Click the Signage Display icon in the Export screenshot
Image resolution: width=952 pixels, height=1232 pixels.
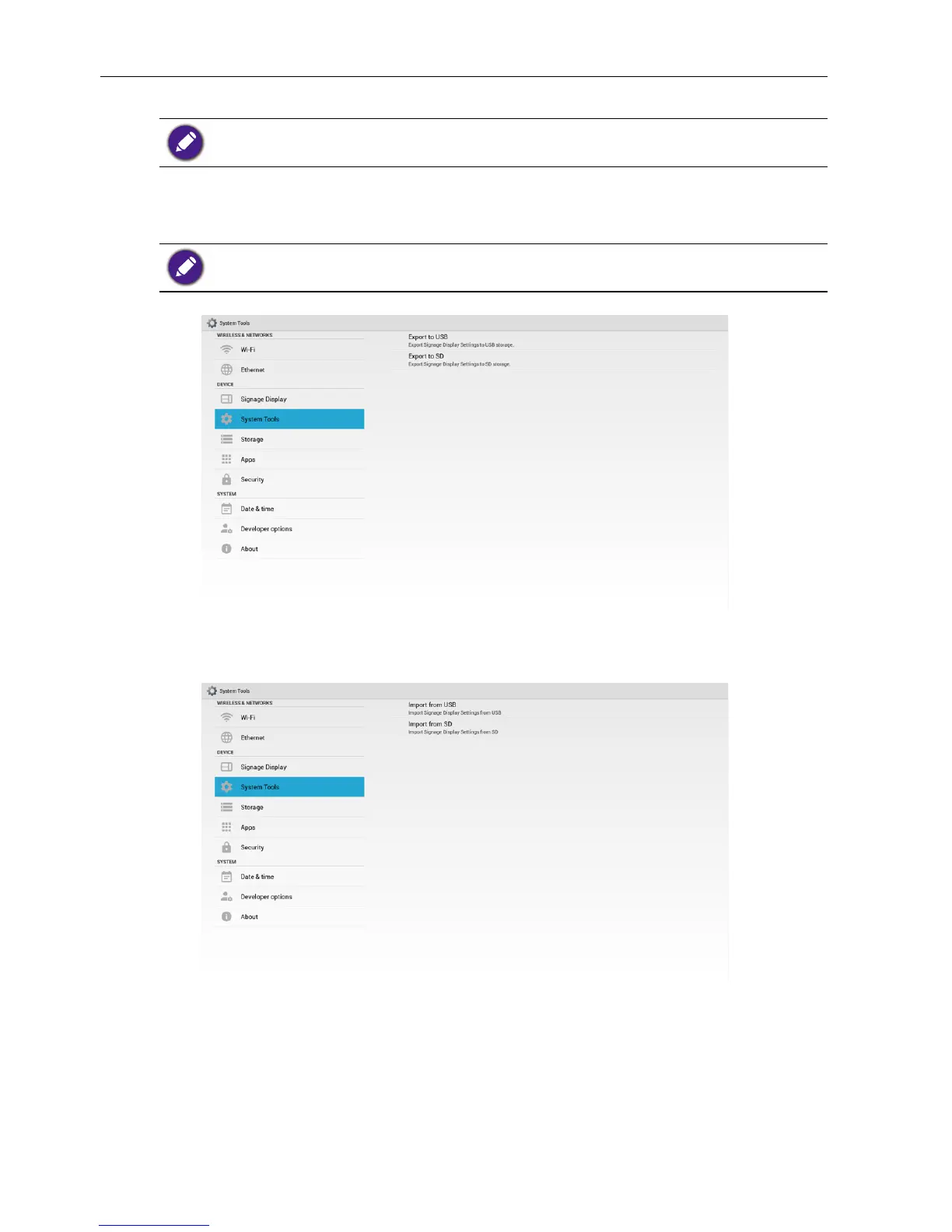(226, 399)
